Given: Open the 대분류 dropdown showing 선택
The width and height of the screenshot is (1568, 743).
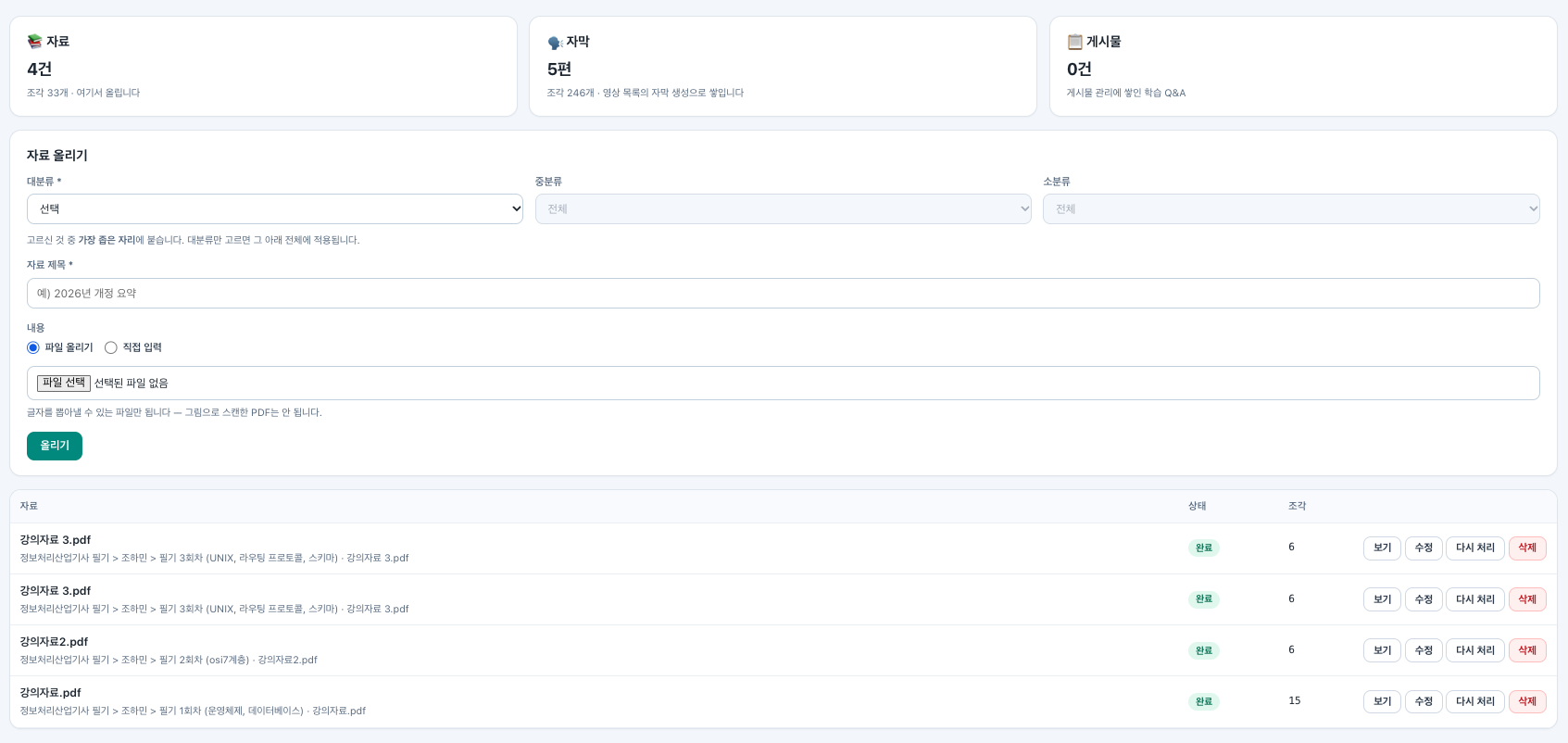Looking at the screenshot, I should pos(275,208).
